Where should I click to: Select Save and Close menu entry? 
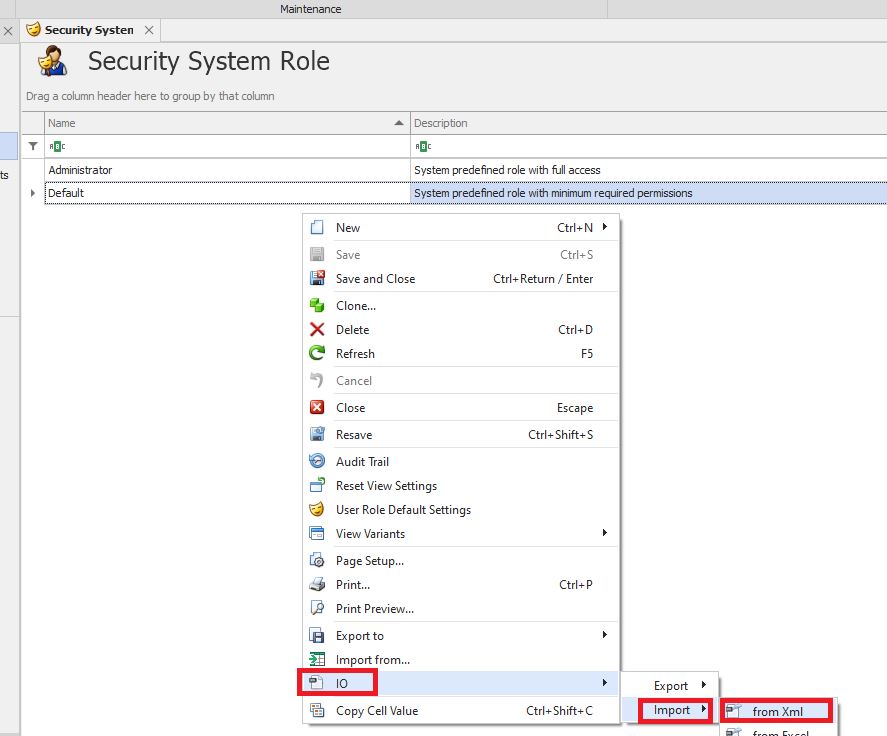375,279
